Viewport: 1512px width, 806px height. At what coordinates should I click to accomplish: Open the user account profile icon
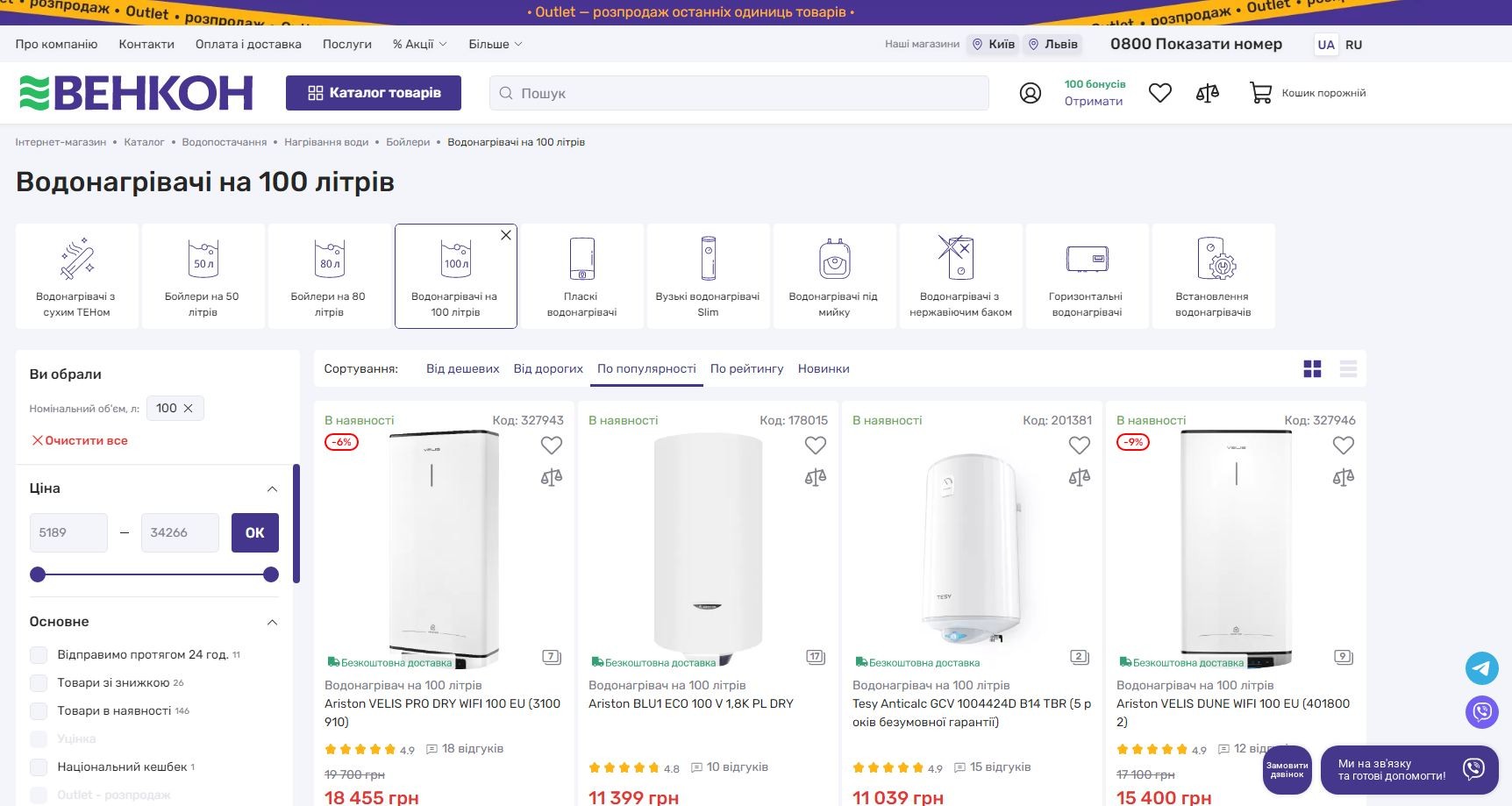[1031, 93]
